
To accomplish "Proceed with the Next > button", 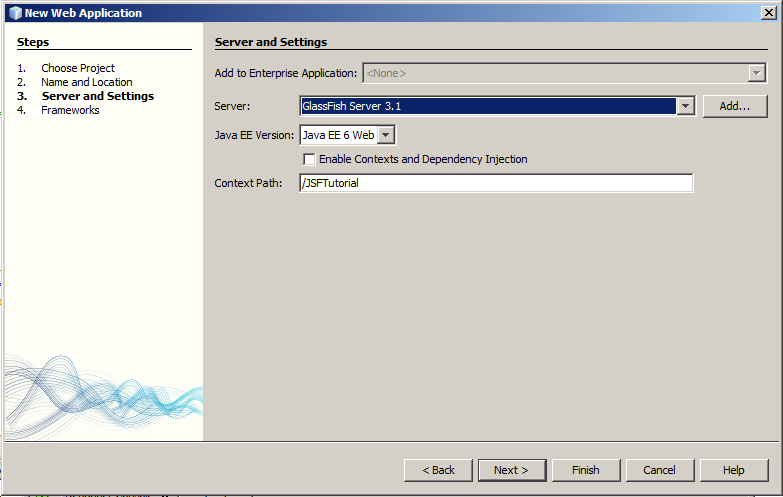I will (511, 470).
